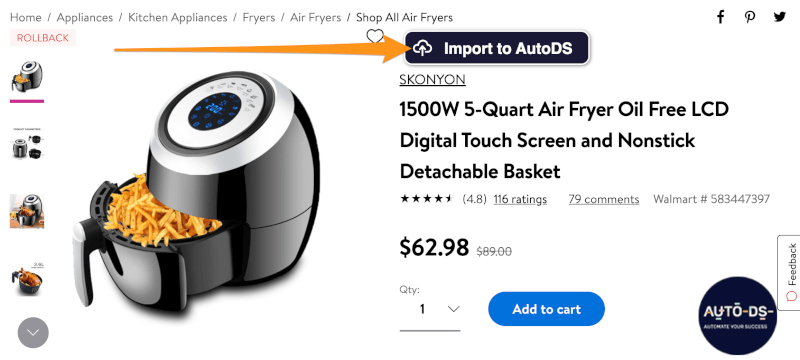Viewport: 800px width, 360px height.
Task: Open the SKONYON brand link
Action: (x=432, y=80)
